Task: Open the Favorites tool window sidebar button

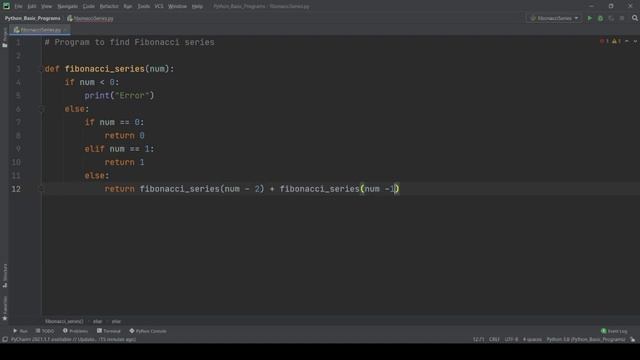Action: (x=5, y=308)
